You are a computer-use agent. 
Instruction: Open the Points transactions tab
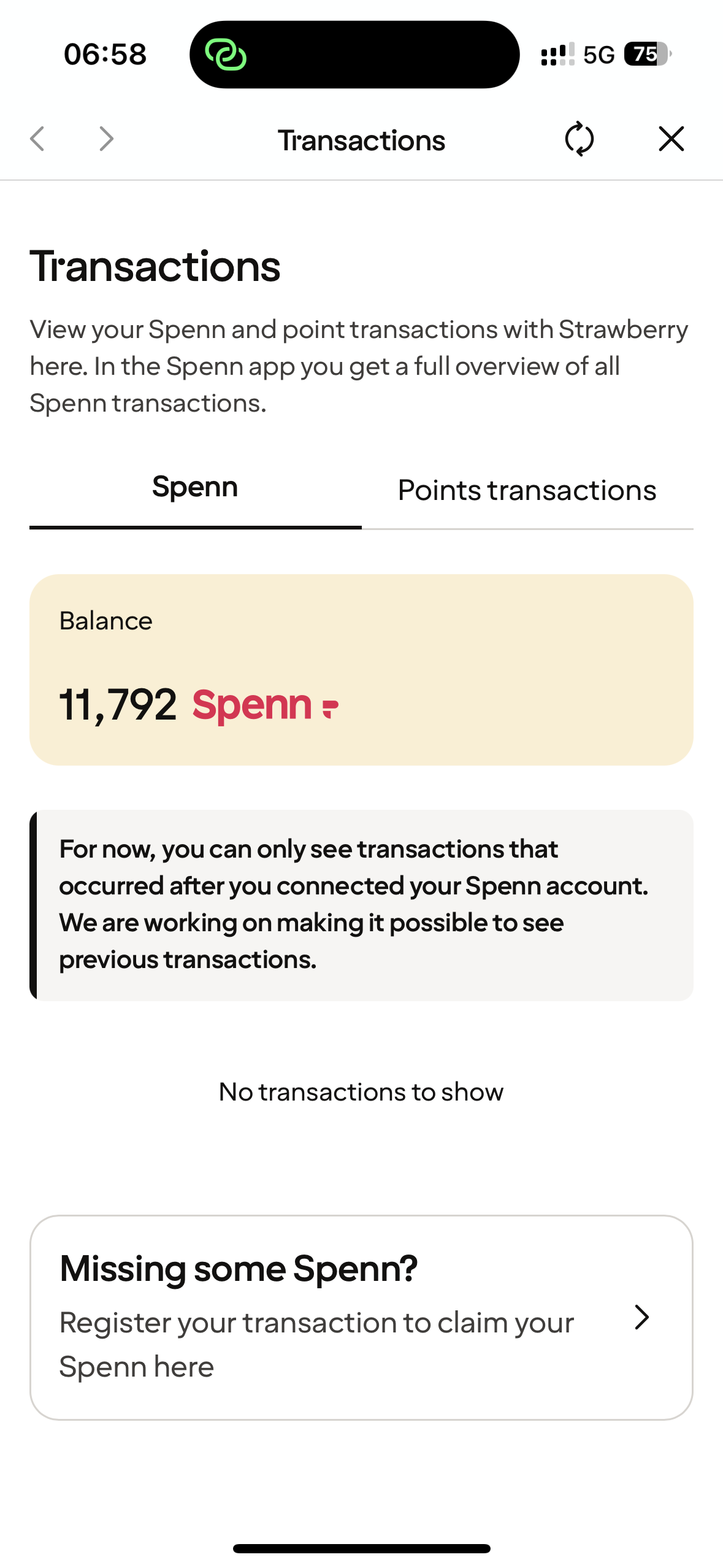click(x=527, y=491)
